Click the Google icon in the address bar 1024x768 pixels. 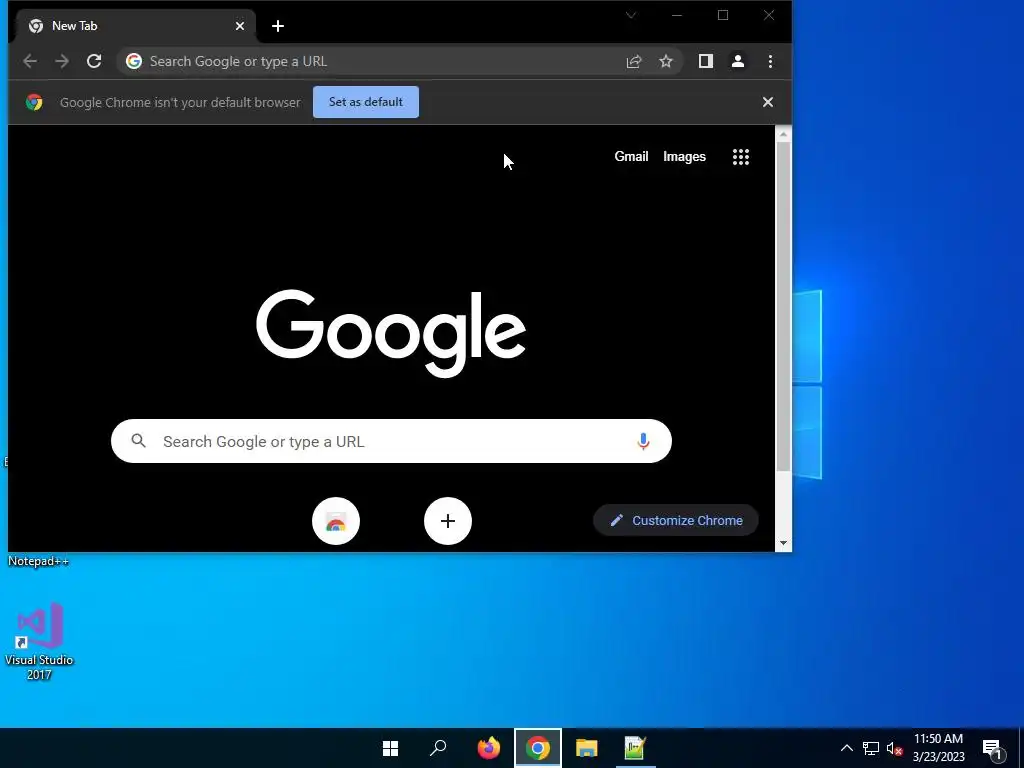(134, 61)
